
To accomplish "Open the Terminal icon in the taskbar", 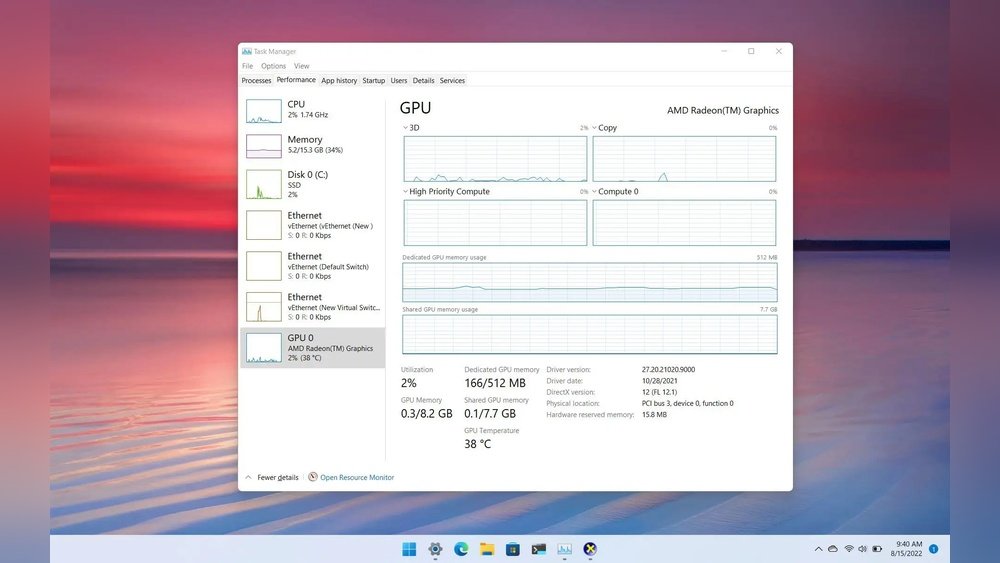I will click(539, 549).
